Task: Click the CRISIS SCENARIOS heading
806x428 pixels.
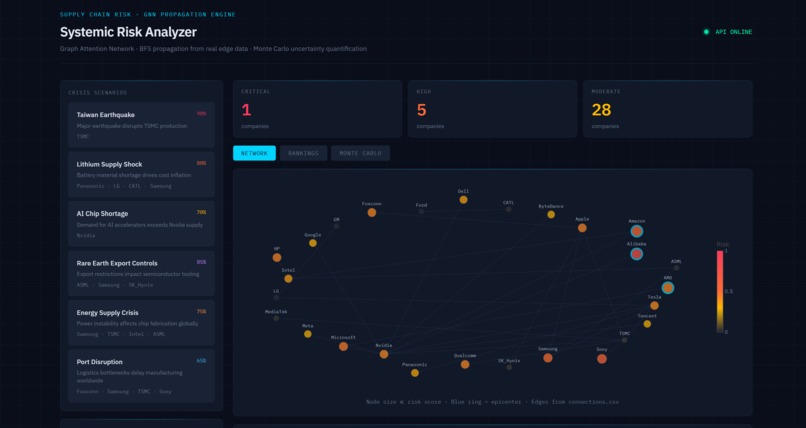Action: pos(98,93)
